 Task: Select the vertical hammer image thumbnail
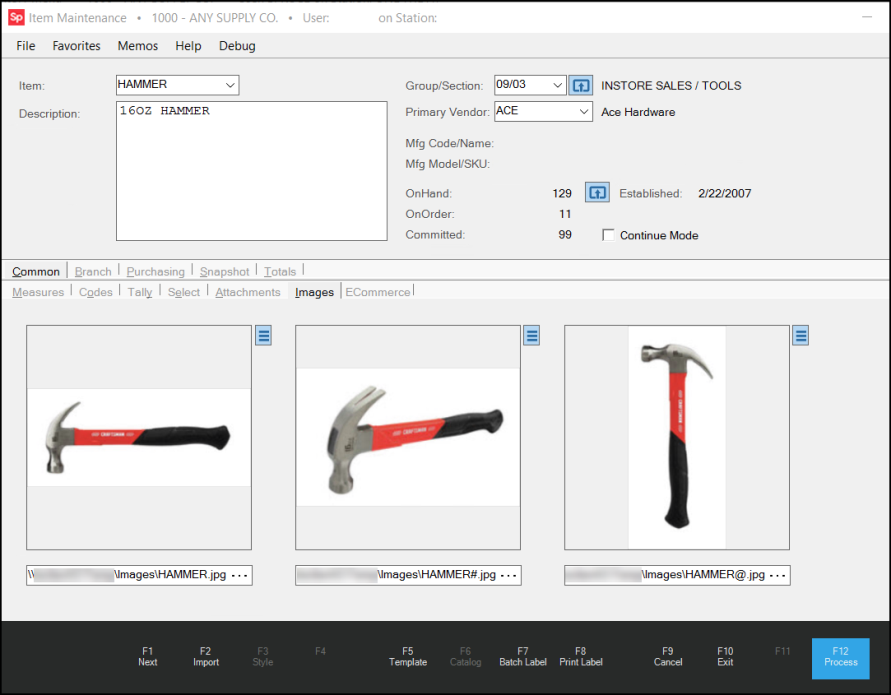(677, 437)
